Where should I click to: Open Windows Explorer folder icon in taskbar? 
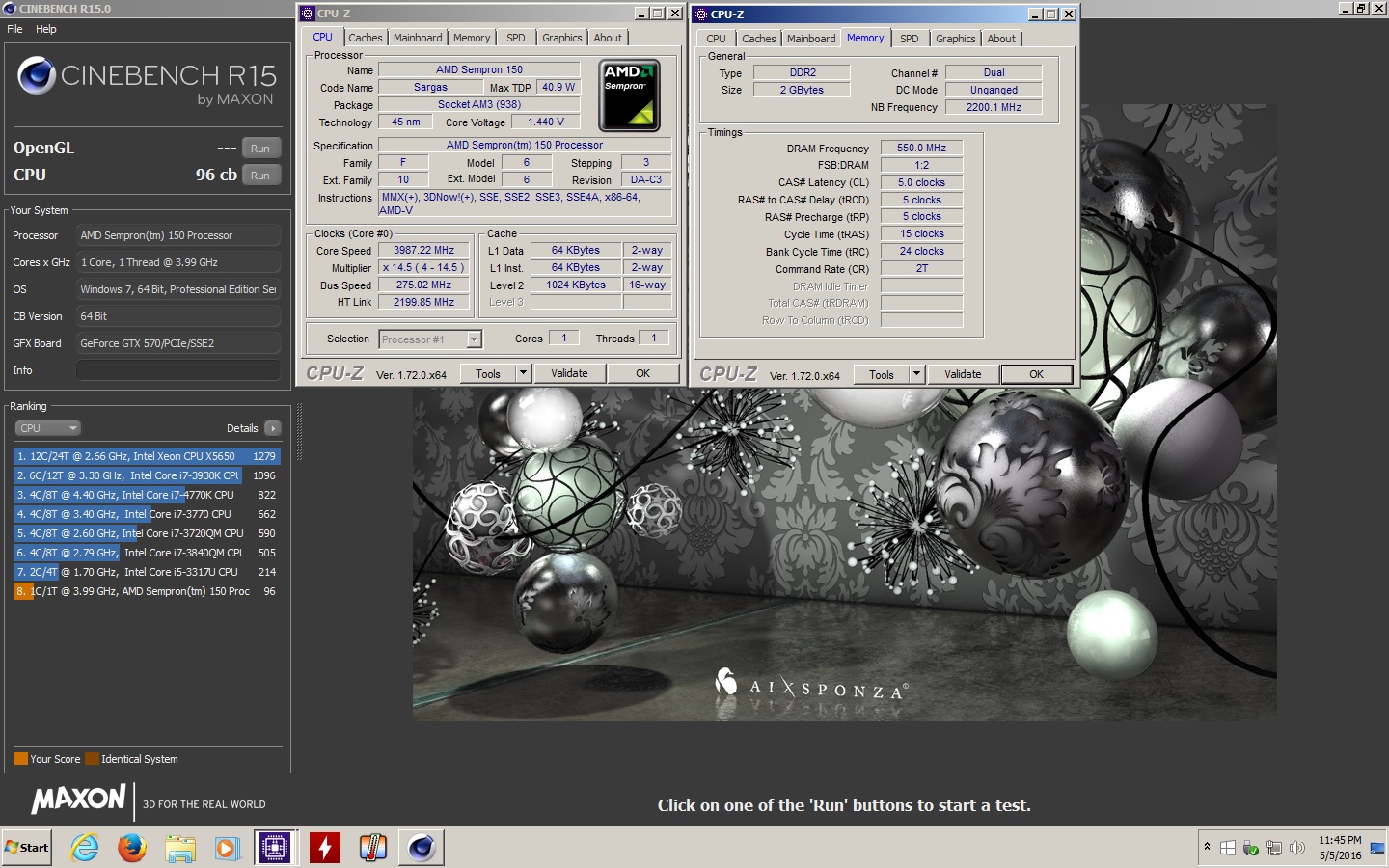[180, 848]
